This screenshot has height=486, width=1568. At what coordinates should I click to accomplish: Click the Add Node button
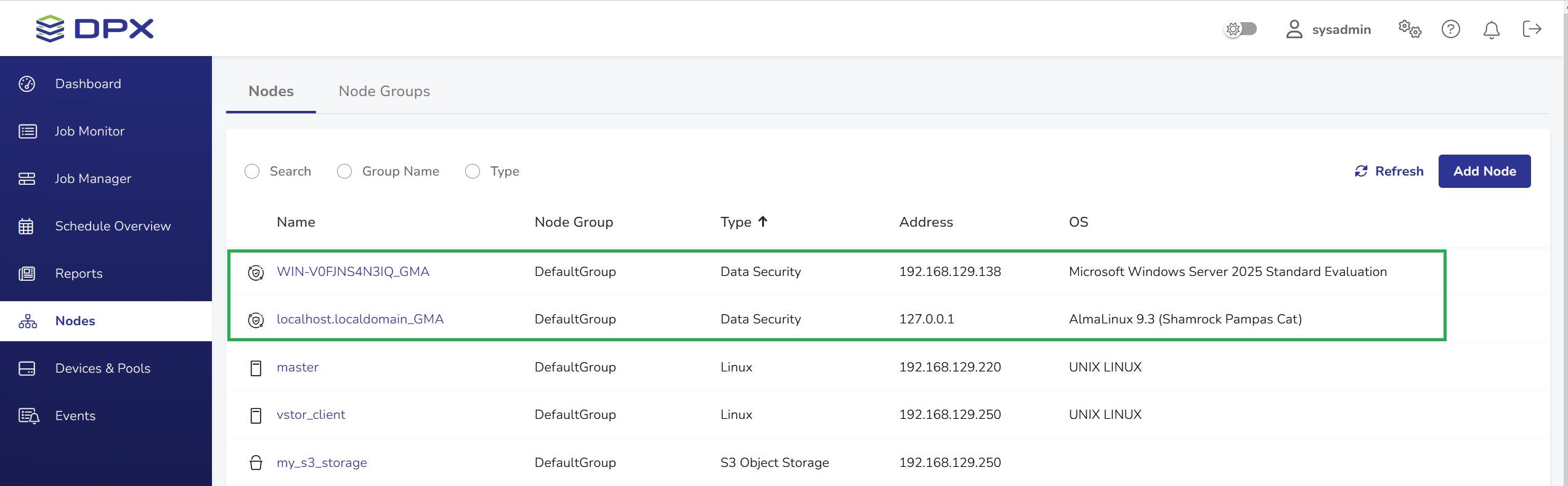[1484, 171]
